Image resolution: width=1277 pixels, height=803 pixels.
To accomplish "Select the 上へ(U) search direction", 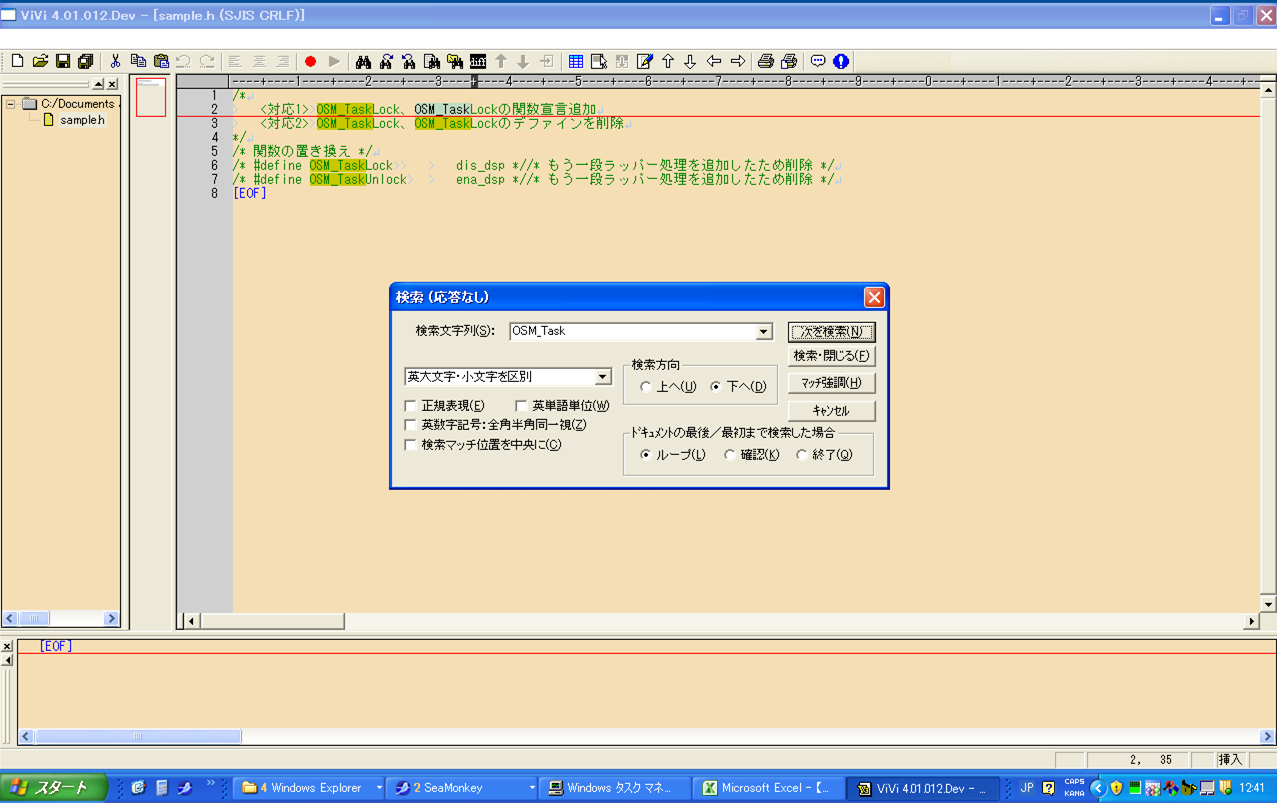I will [646, 387].
